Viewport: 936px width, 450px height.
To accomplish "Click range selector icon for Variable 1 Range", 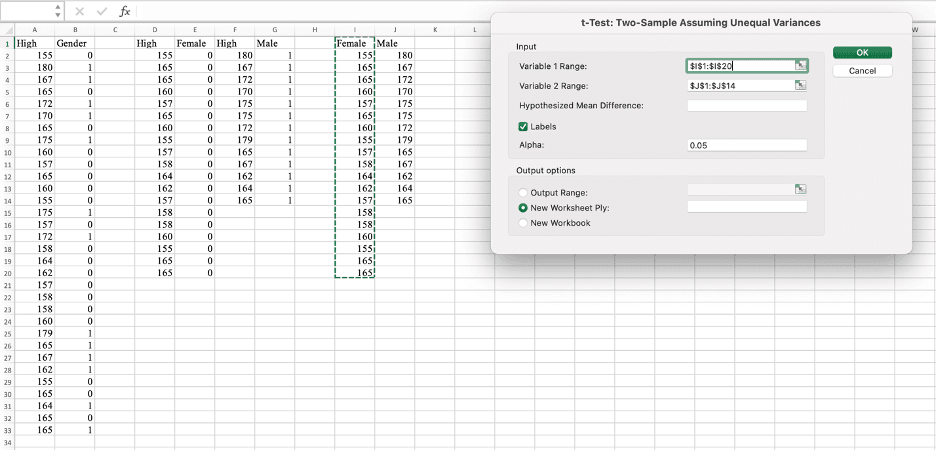I will pos(800,66).
